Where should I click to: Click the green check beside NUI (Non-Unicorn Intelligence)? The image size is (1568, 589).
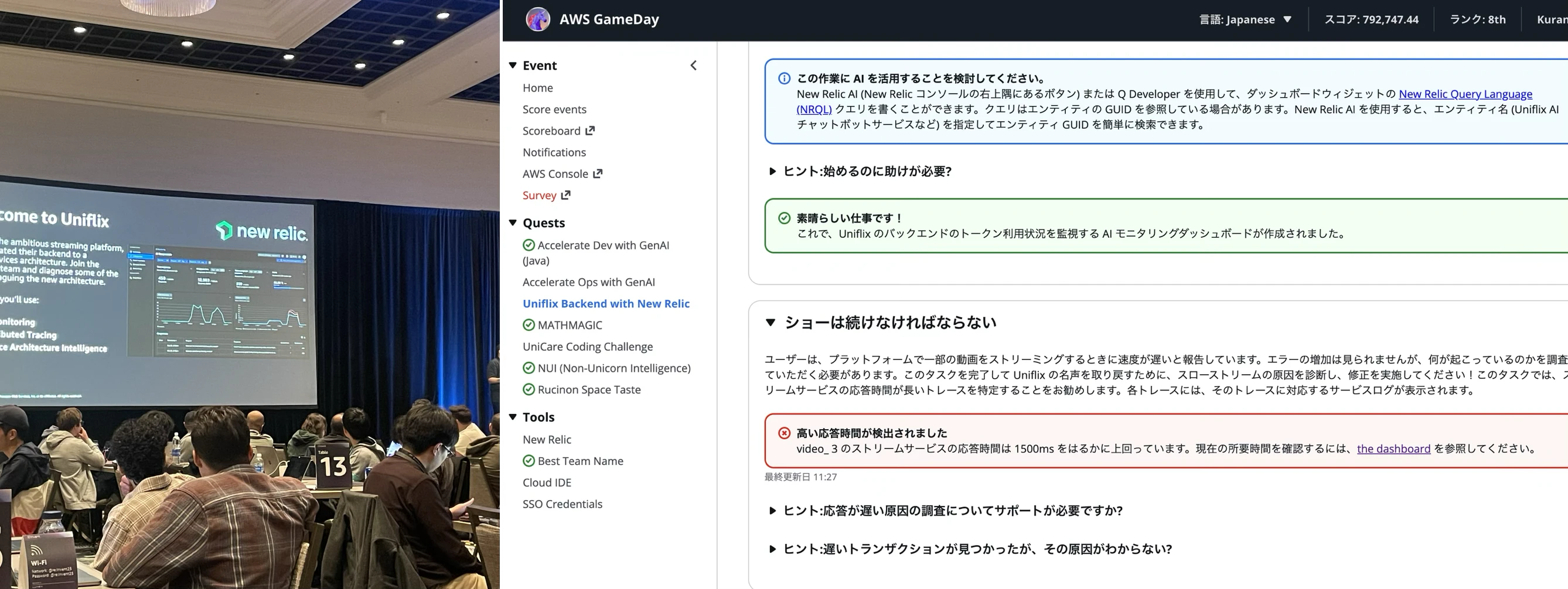[529, 368]
